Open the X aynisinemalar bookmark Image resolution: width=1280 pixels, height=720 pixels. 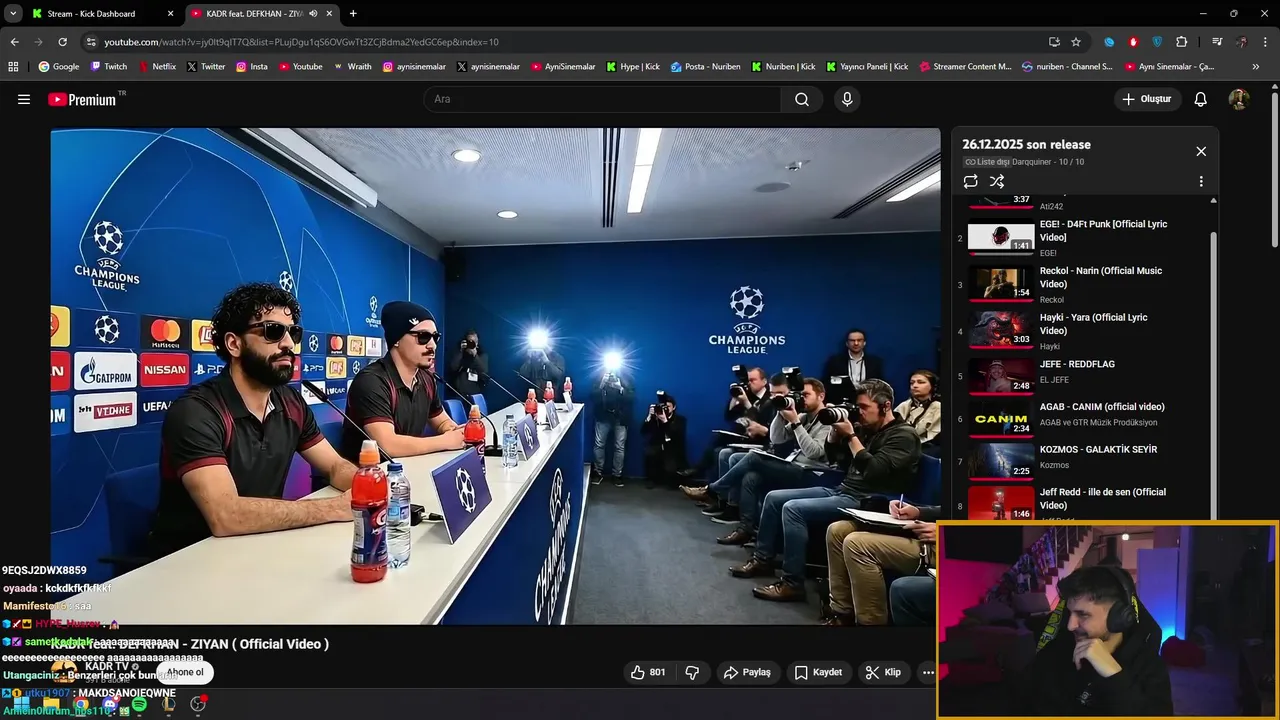[x=488, y=67]
